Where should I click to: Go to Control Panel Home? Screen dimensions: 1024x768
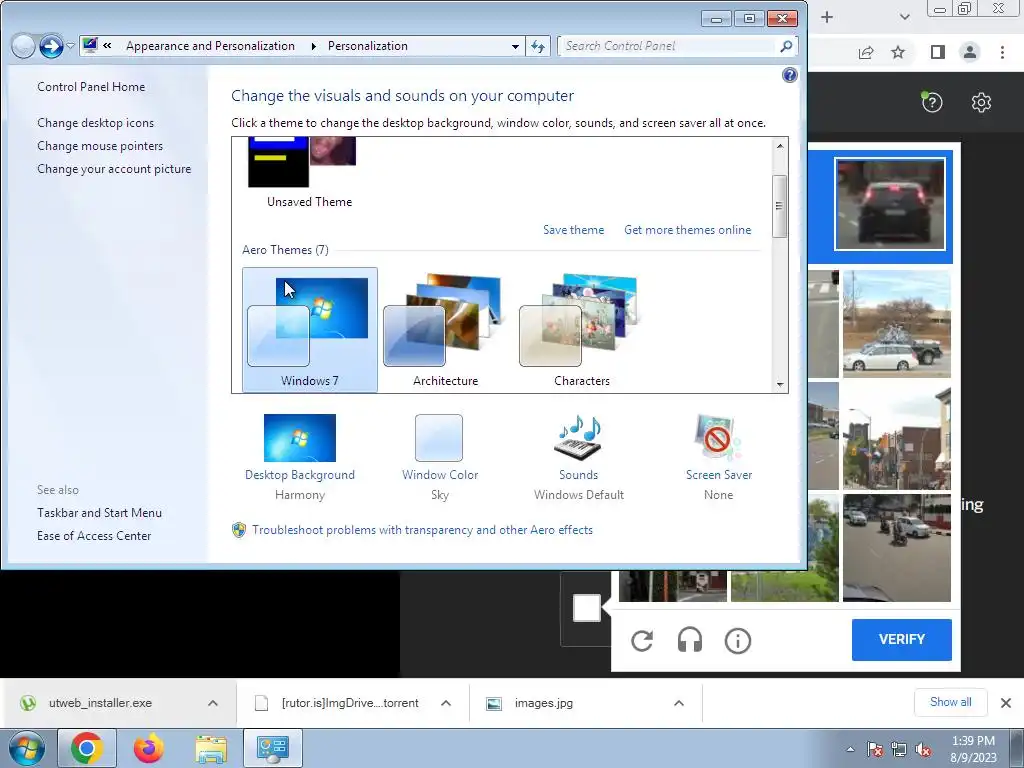tap(91, 87)
